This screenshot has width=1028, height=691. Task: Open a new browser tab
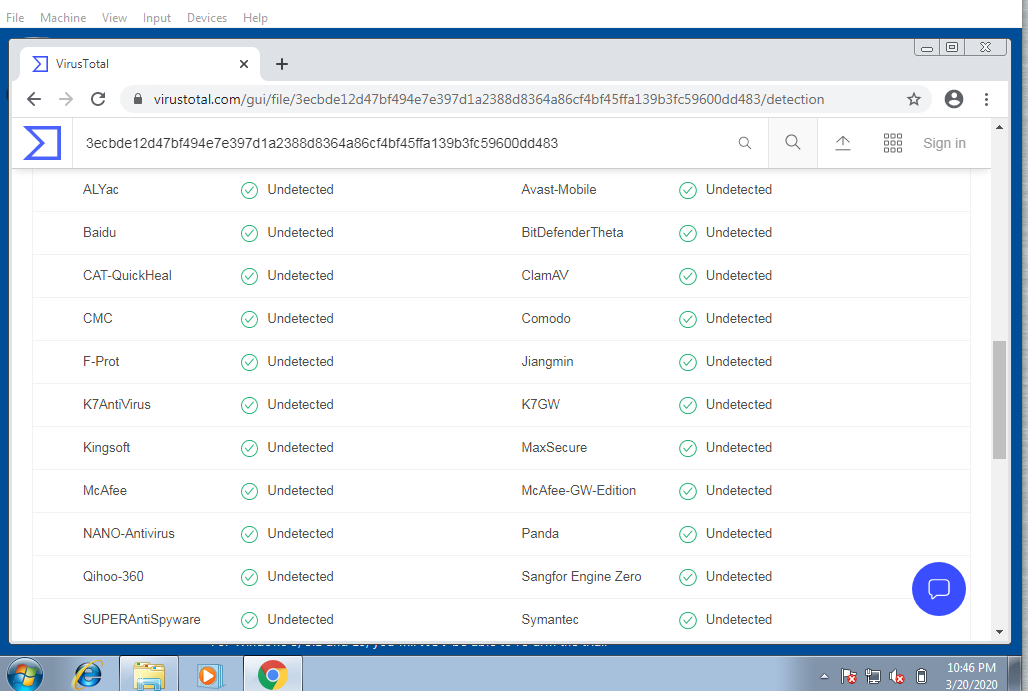[282, 64]
